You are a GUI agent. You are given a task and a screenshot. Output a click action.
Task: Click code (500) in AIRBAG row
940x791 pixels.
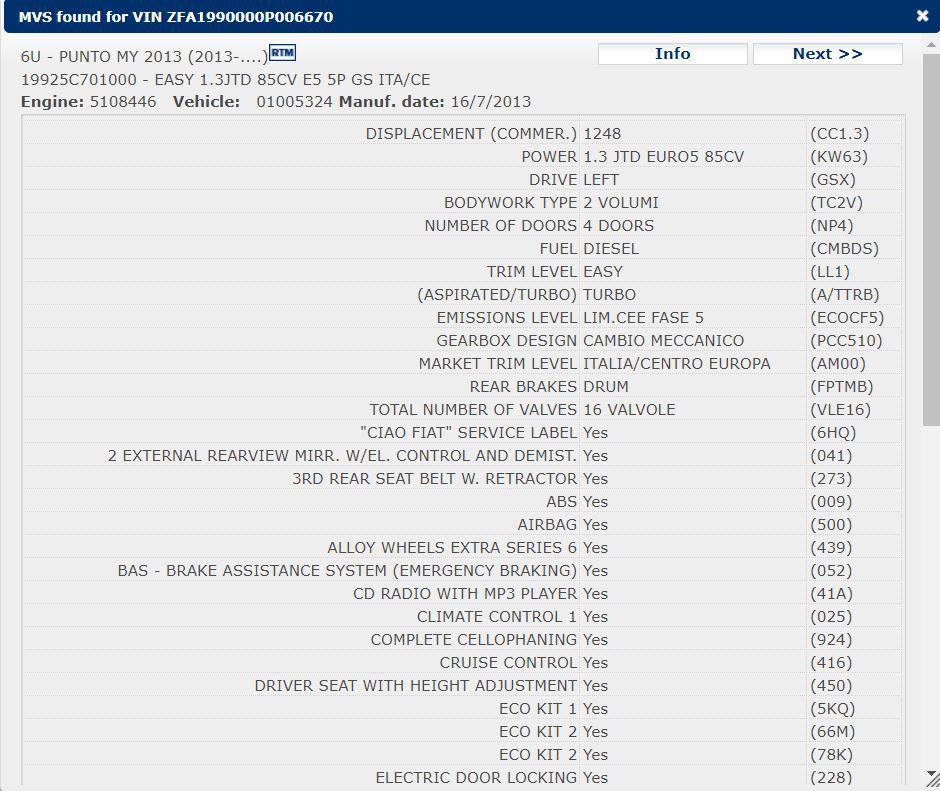(831, 525)
